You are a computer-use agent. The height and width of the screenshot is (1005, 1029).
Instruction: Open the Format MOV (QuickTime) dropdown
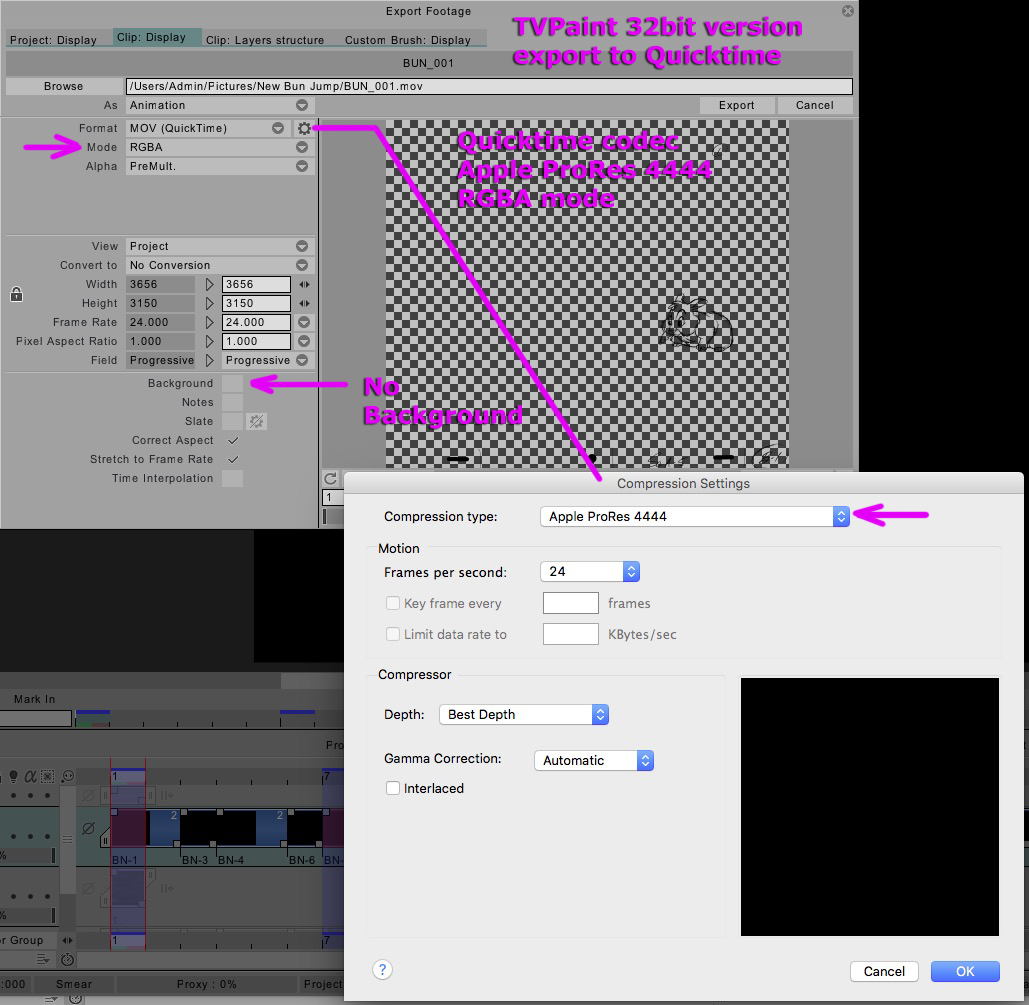209,129
